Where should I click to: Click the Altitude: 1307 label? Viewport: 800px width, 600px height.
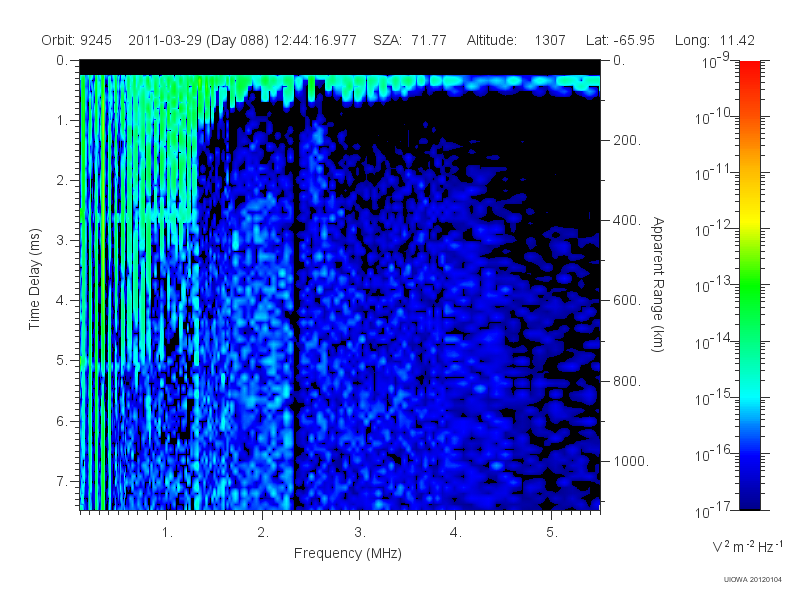(516, 40)
